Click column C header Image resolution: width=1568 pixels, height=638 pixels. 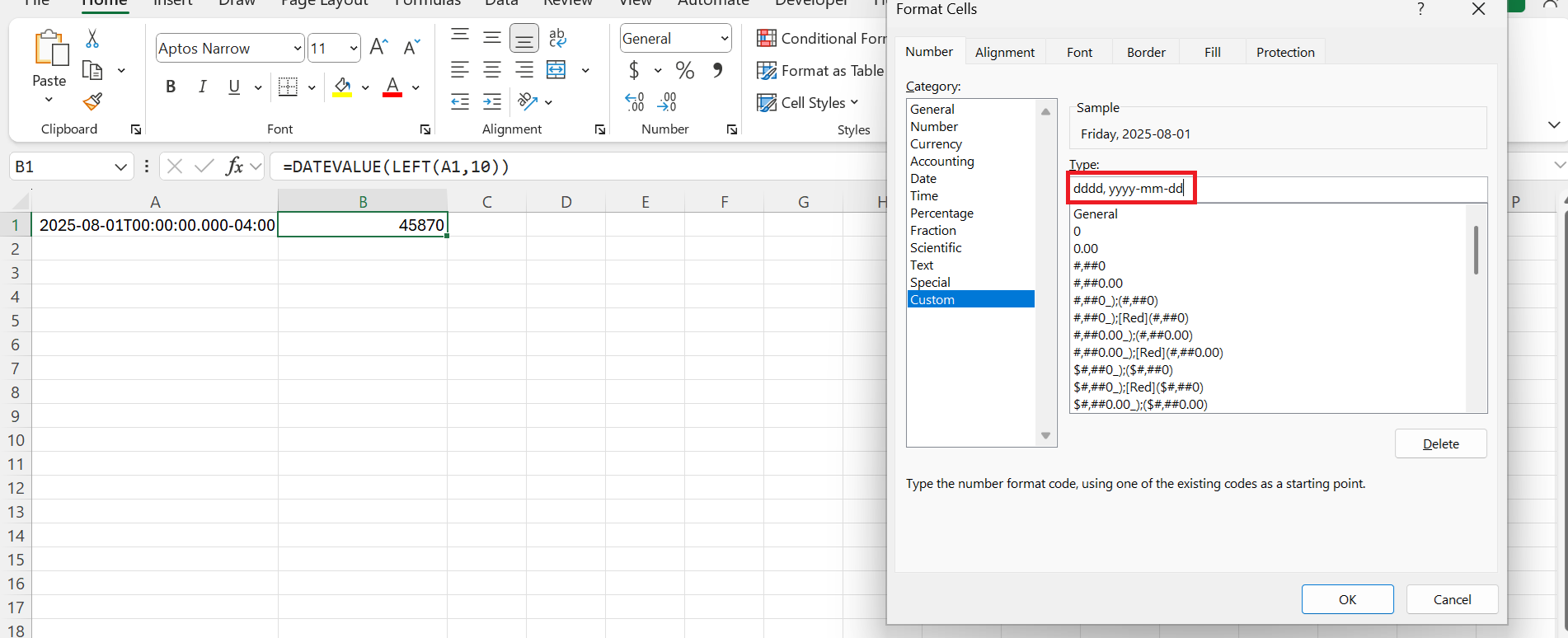click(x=487, y=201)
